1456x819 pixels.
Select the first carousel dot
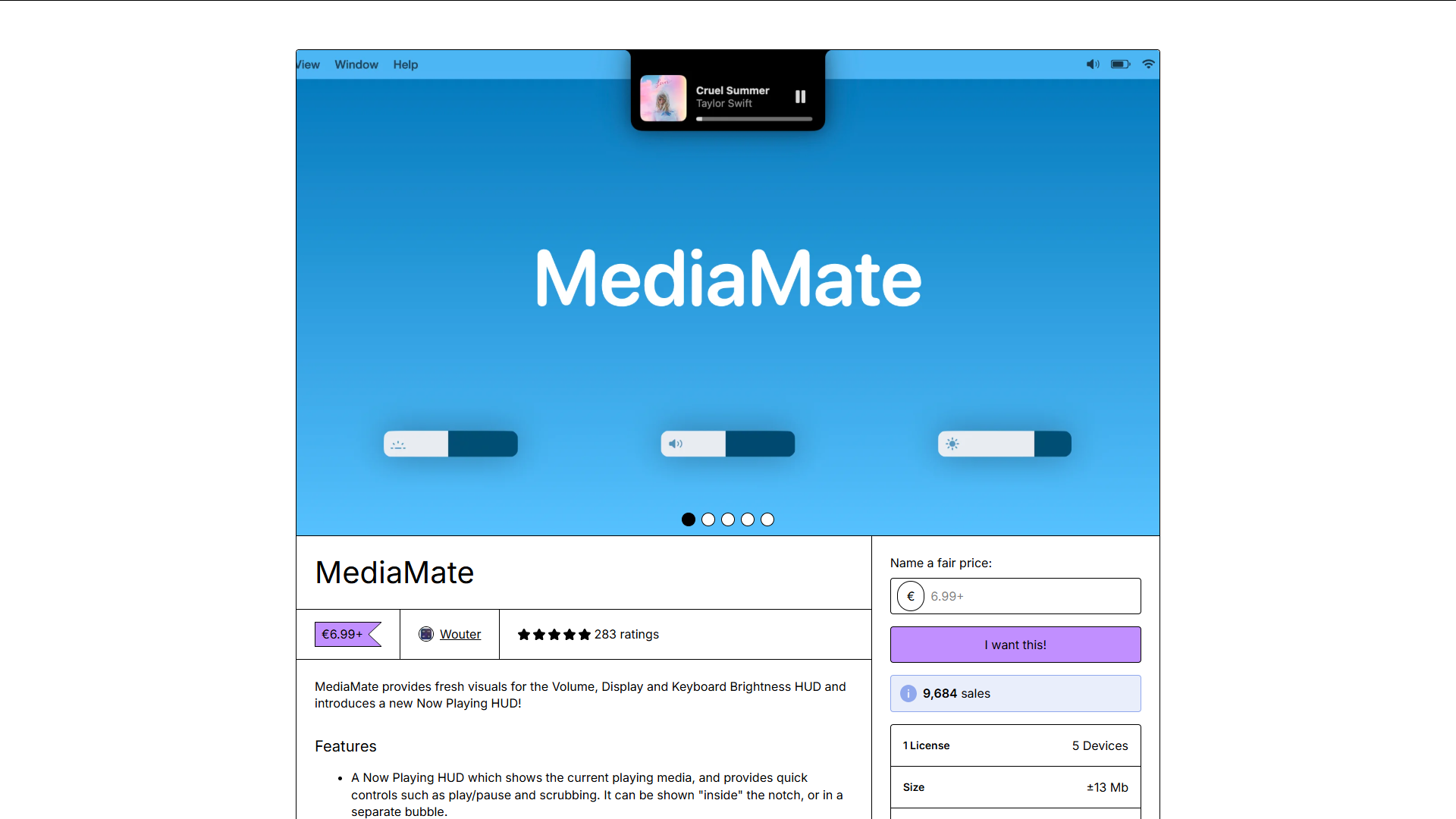[x=689, y=519]
